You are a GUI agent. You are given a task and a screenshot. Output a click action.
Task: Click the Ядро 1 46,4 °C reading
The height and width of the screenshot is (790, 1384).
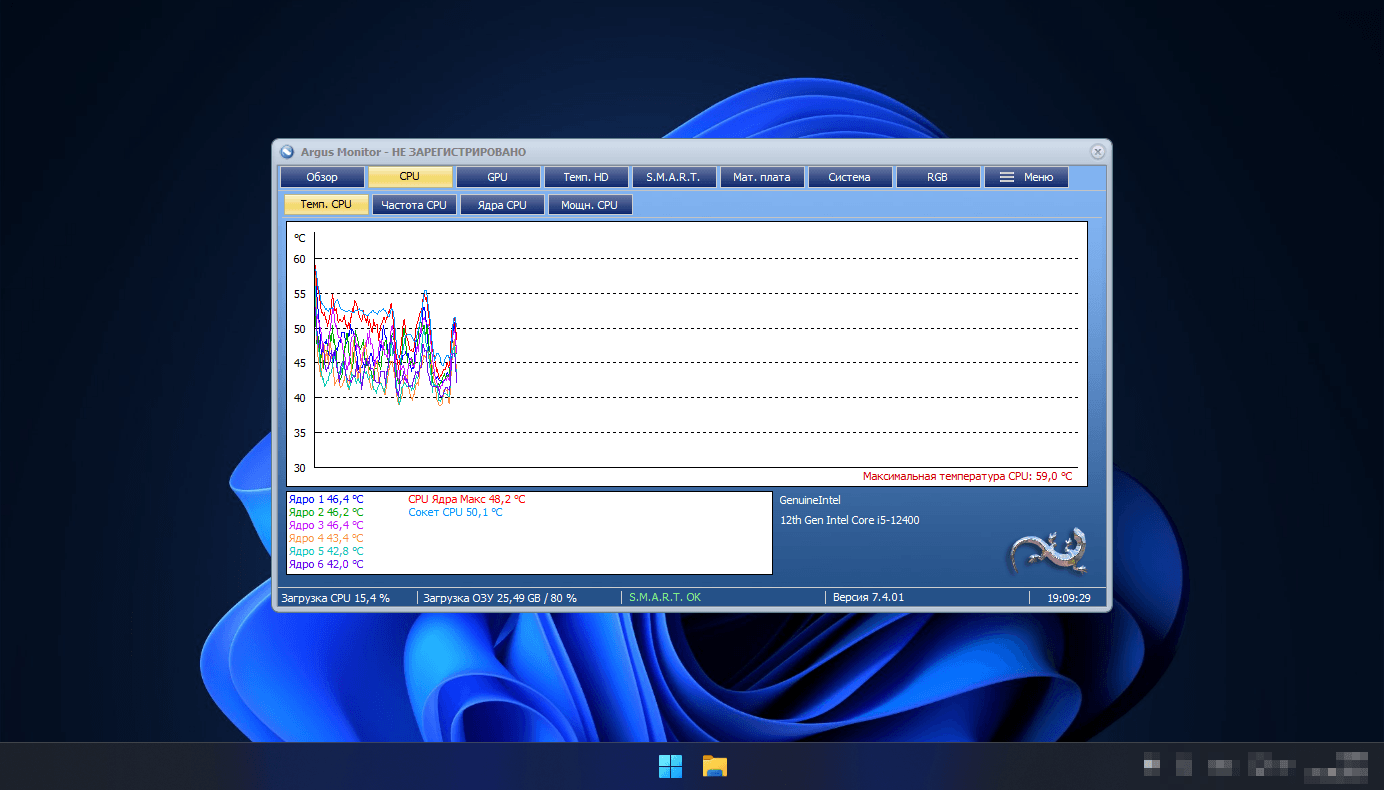[x=326, y=499]
